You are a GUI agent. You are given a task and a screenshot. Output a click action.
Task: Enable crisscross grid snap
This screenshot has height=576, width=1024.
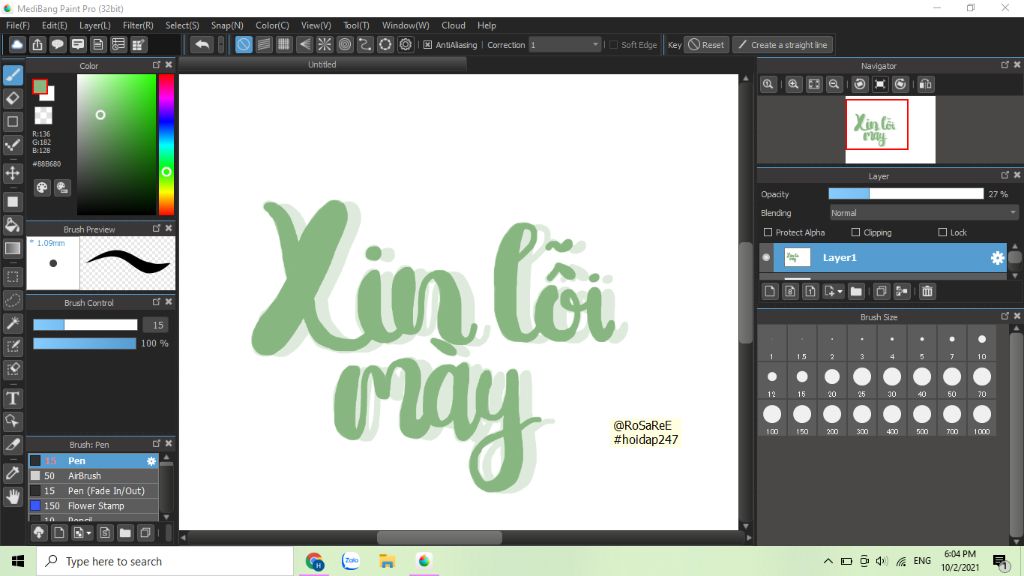[x=284, y=45]
